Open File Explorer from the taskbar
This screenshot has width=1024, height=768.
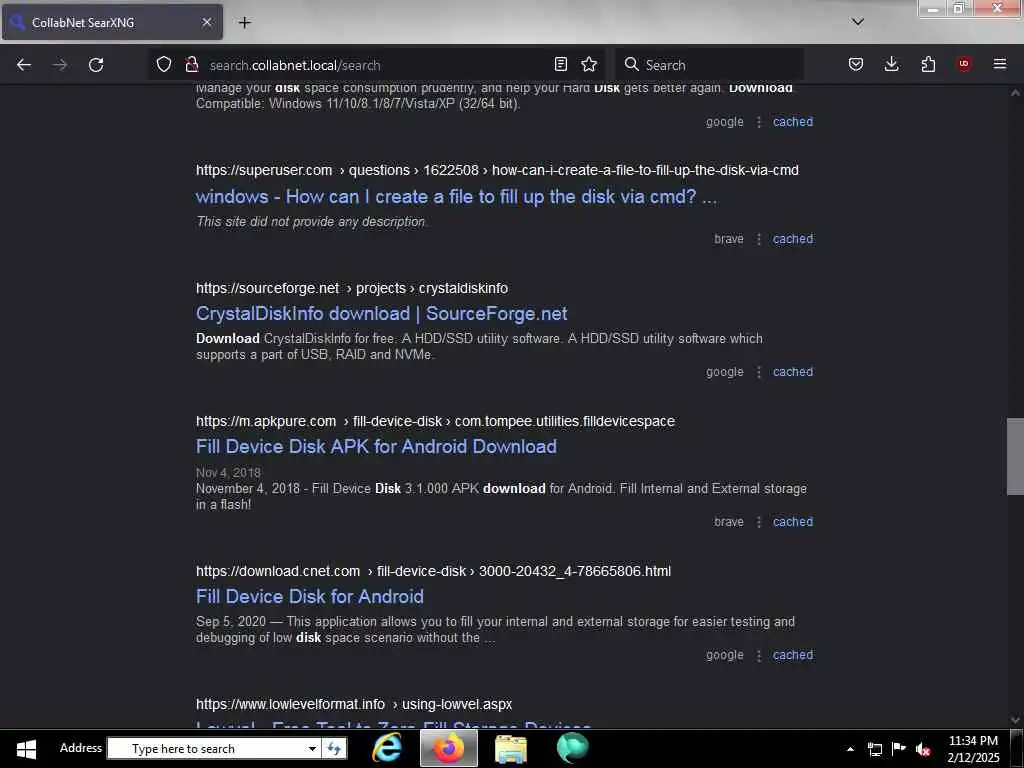coord(511,748)
